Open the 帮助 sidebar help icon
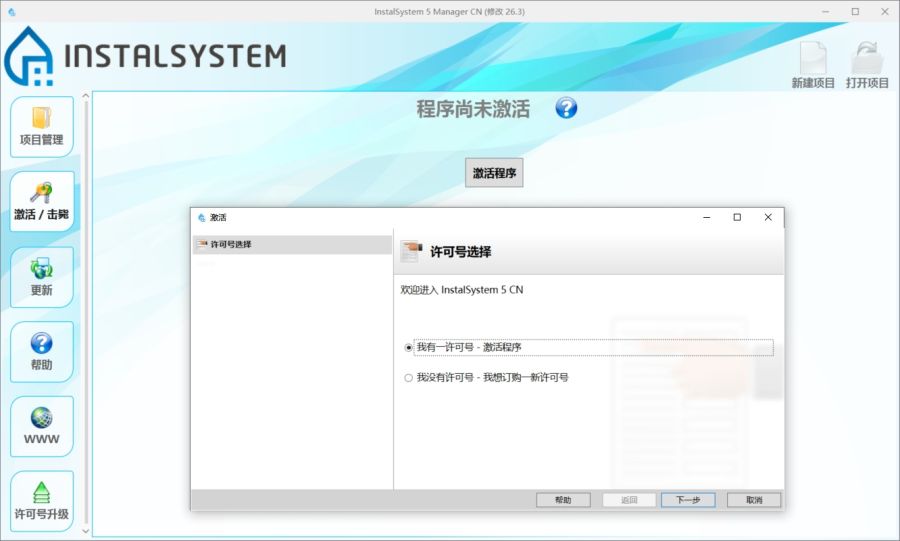The width and height of the screenshot is (900, 541). click(x=41, y=351)
